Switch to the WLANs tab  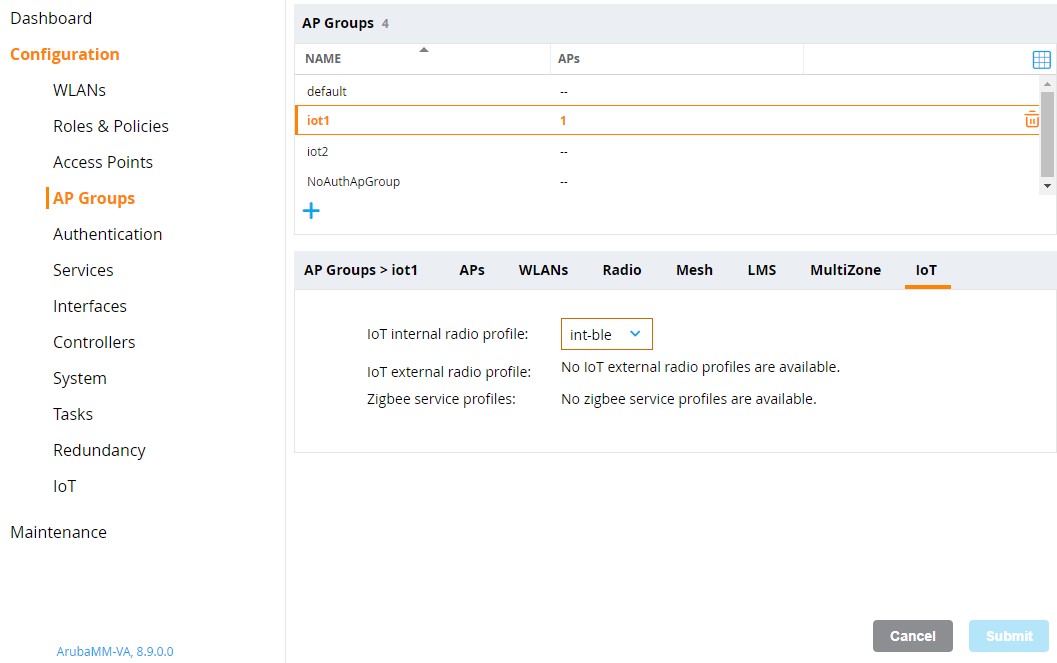tap(543, 269)
